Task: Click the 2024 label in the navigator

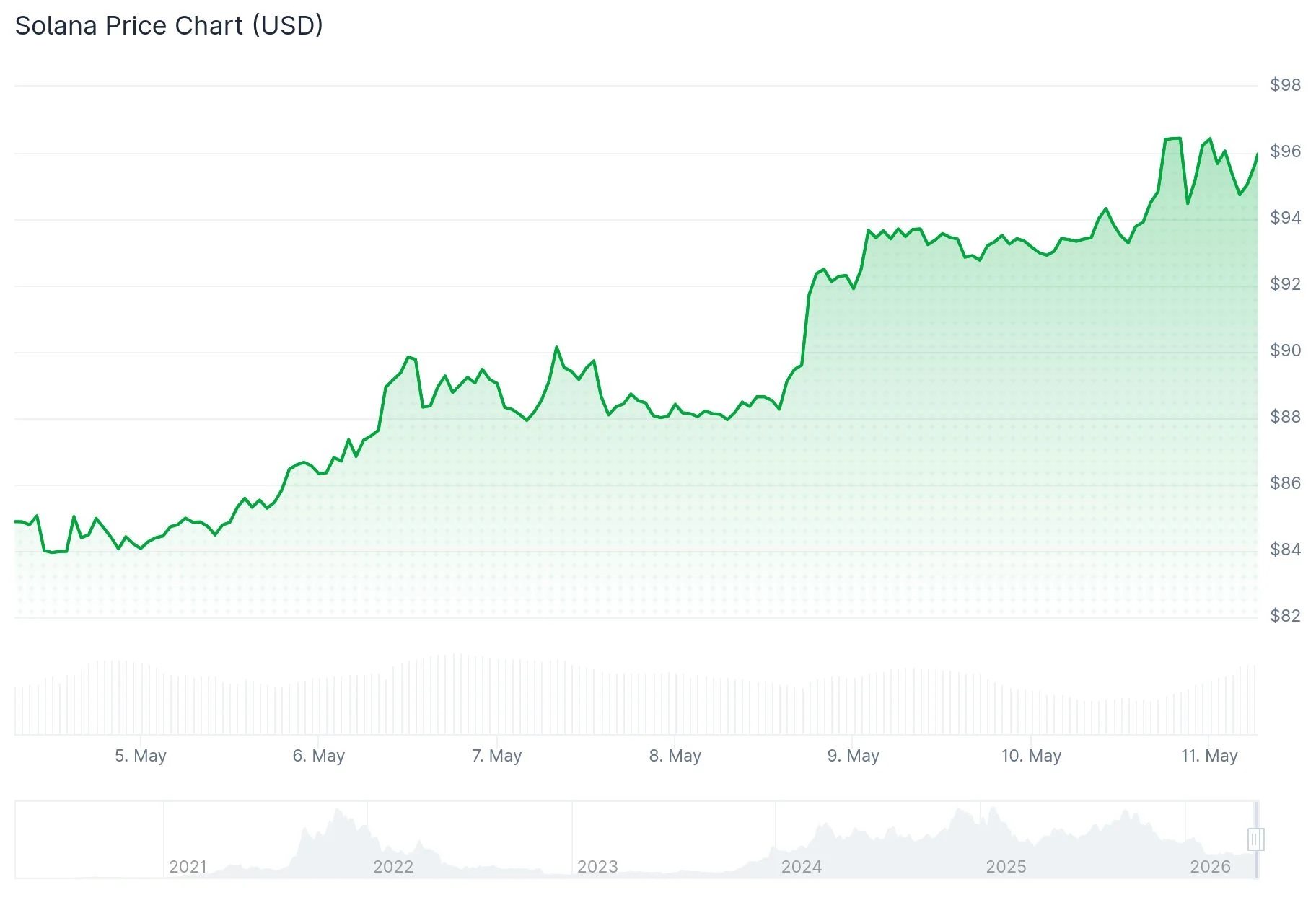Action: pyautogui.click(x=802, y=867)
